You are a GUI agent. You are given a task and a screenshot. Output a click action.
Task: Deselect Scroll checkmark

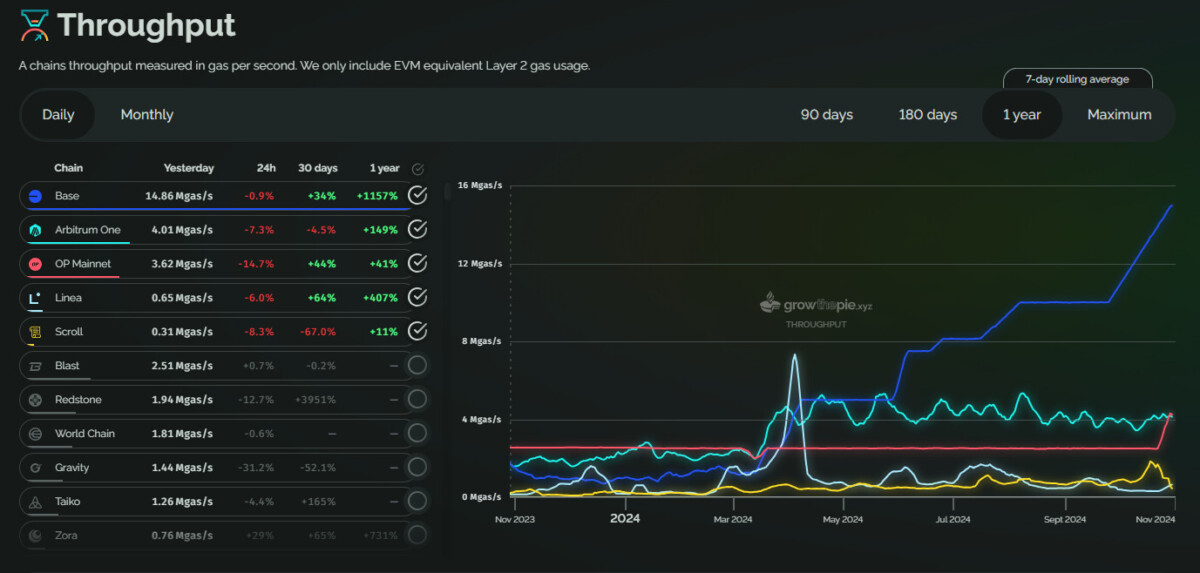click(418, 332)
